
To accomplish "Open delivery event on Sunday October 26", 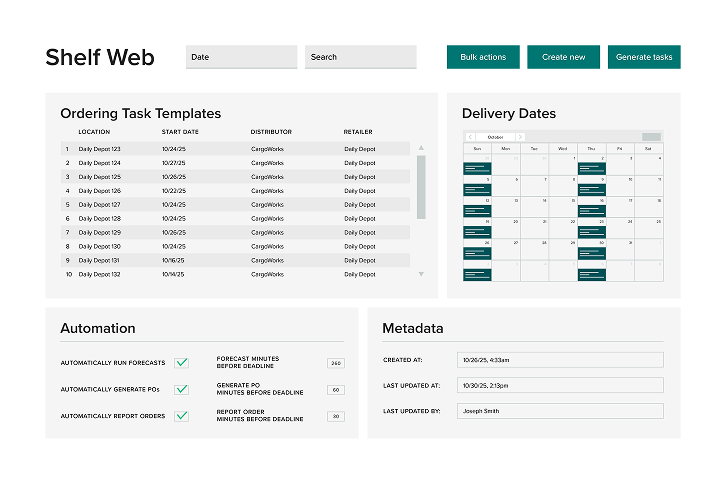I will tap(477, 252).
